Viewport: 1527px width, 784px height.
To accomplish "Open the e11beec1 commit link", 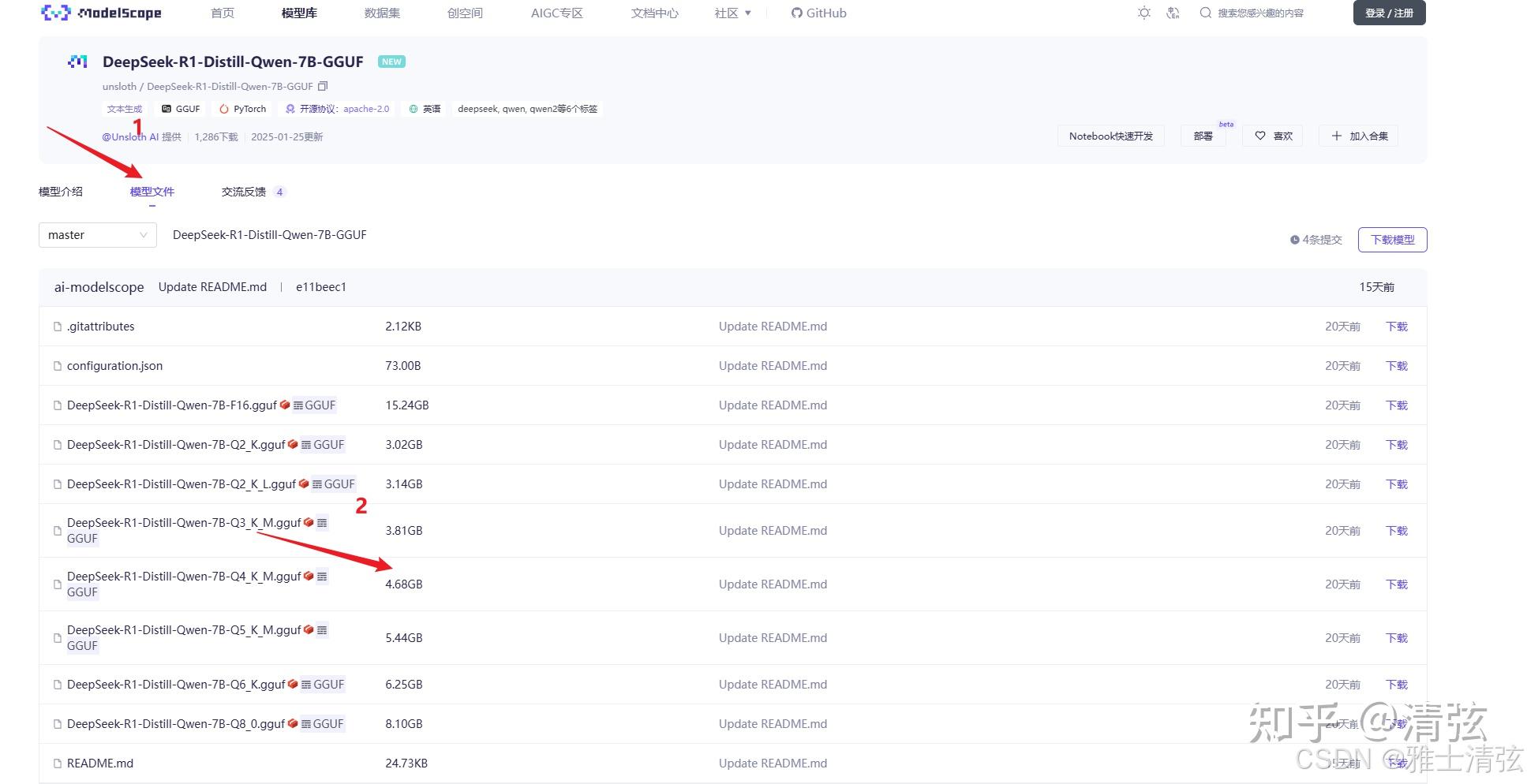I will tap(321, 287).
